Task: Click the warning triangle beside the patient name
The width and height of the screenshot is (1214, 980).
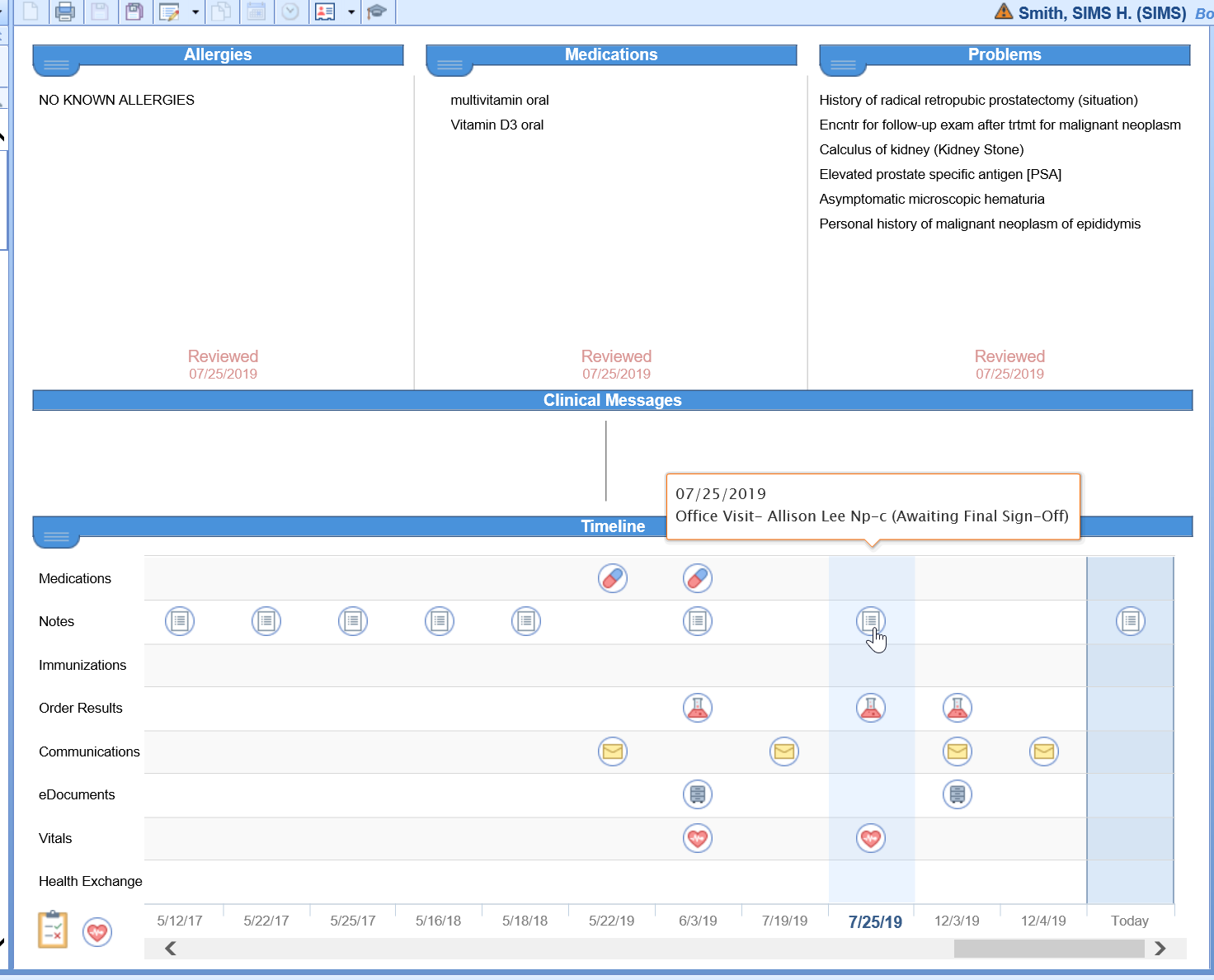Action: [x=1004, y=12]
